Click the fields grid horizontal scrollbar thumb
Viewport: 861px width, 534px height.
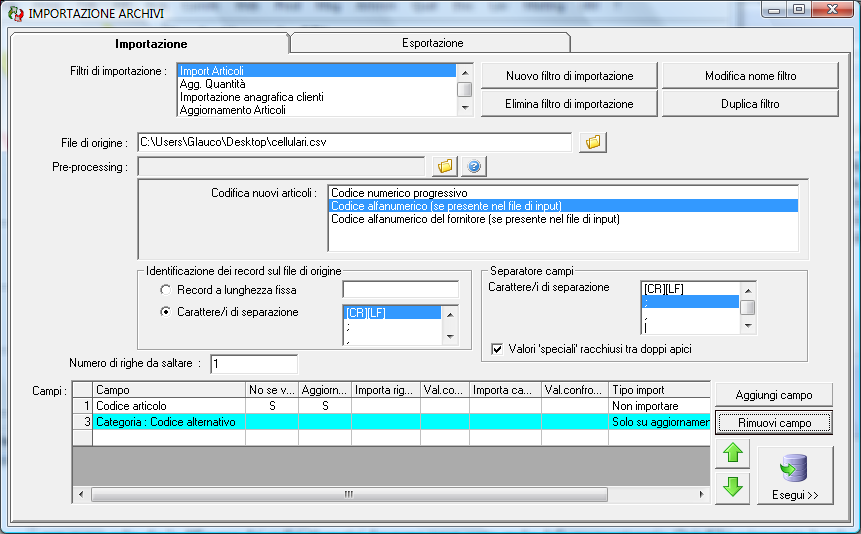pos(349,494)
